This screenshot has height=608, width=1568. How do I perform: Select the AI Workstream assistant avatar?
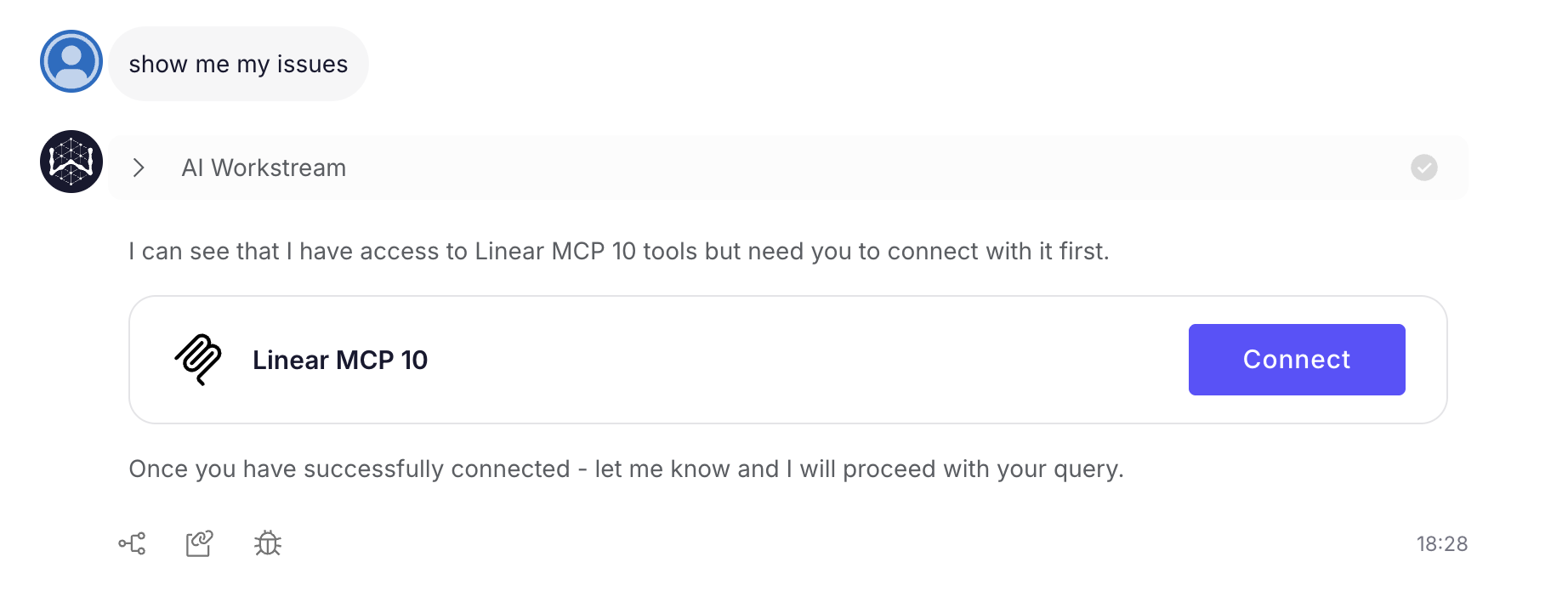coord(71,162)
